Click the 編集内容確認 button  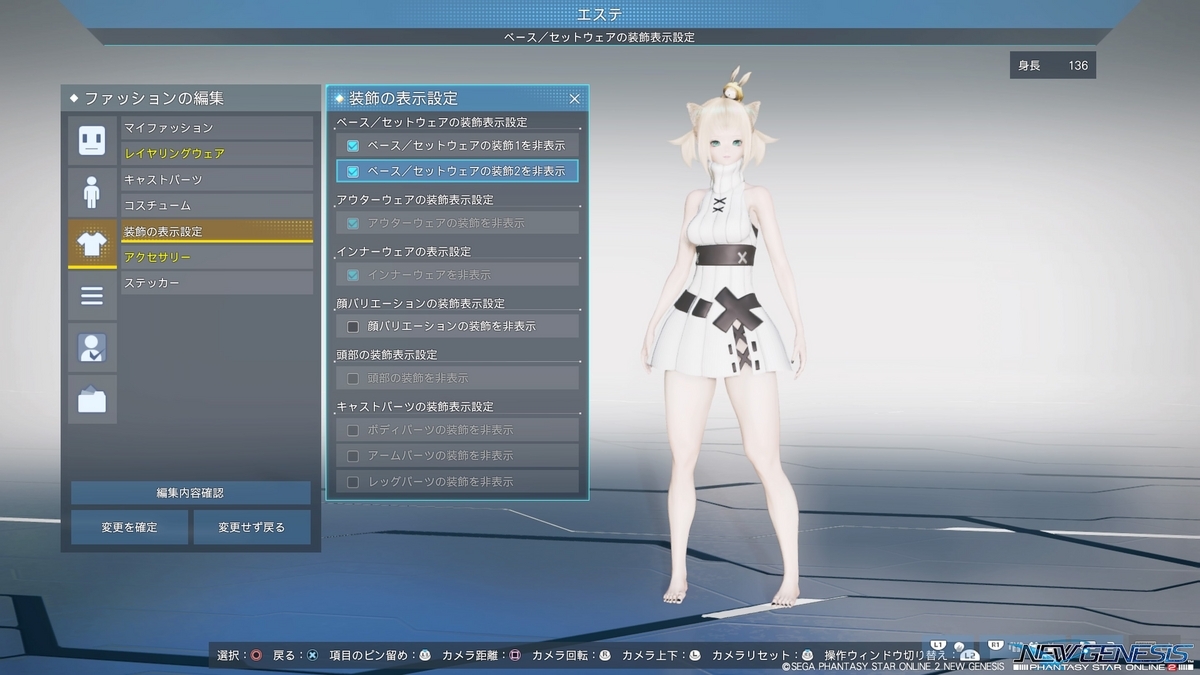[190, 493]
